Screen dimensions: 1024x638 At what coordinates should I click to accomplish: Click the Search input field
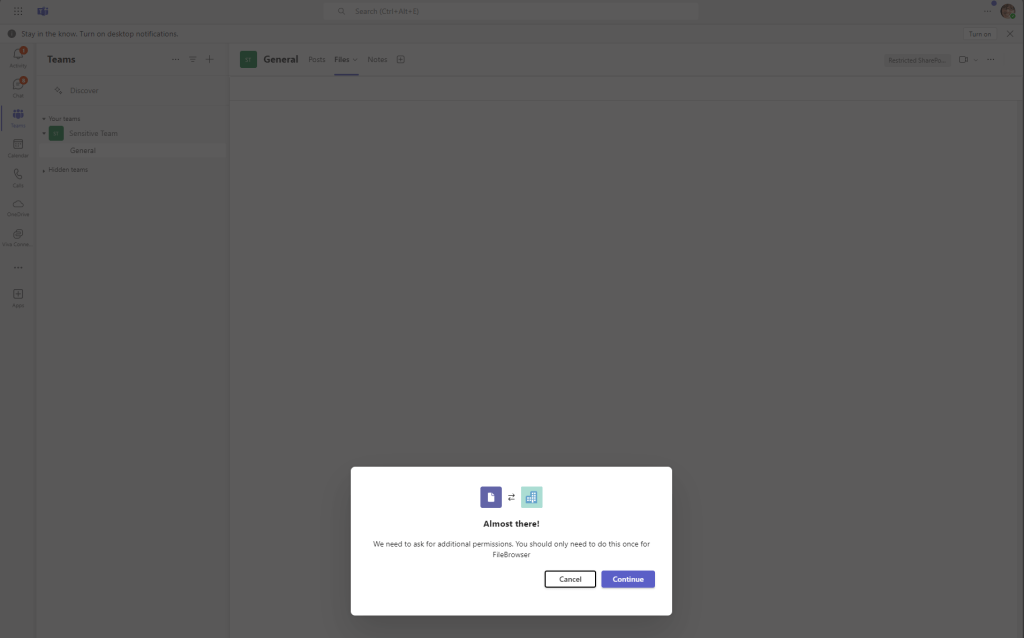[x=511, y=11]
